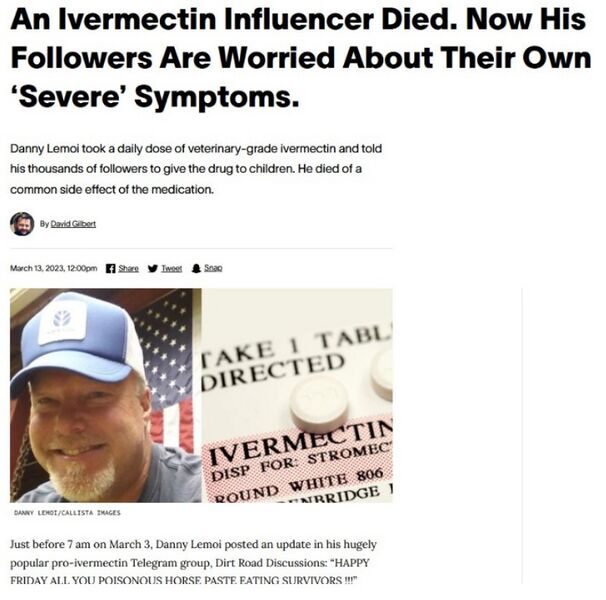Click the Twitter bird icon
This screenshot has width=606, height=600.
click(152, 268)
